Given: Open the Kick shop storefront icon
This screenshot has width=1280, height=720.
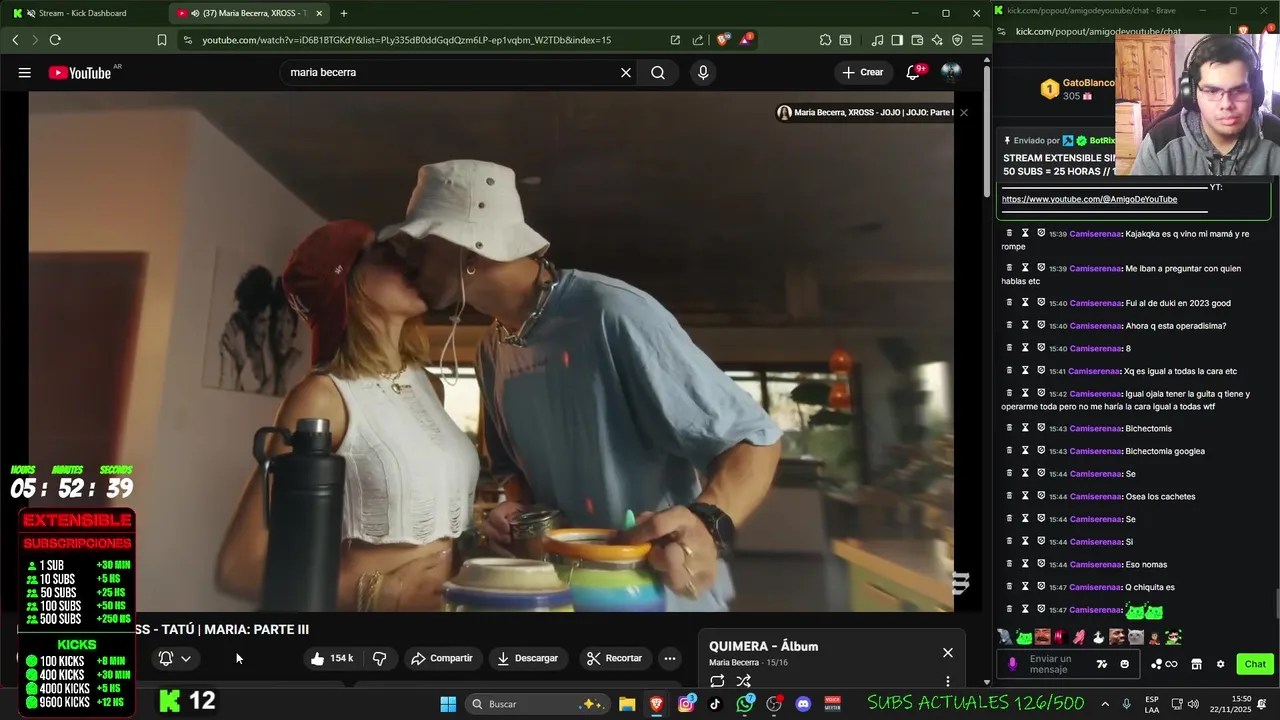Looking at the screenshot, I should tap(1196, 664).
